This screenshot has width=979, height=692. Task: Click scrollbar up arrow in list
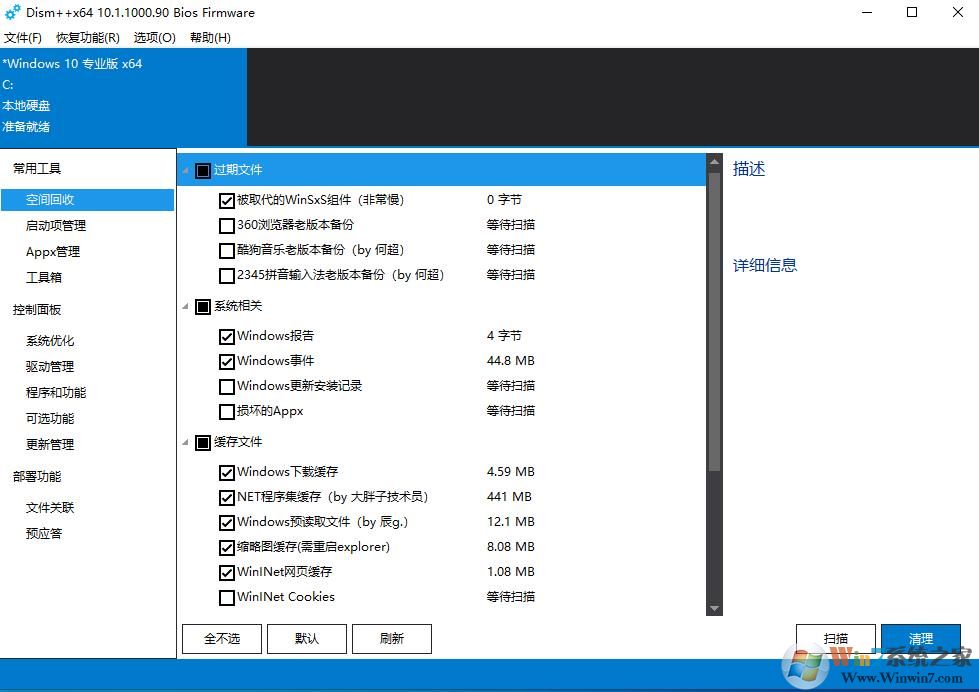tap(714, 162)
